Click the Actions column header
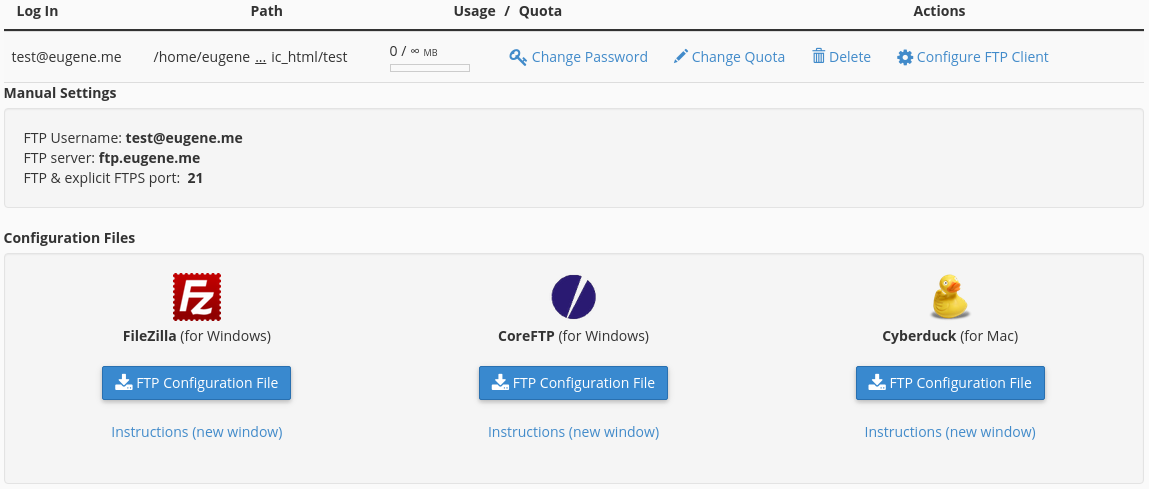The image size is (1149, 489). [939, 11]
